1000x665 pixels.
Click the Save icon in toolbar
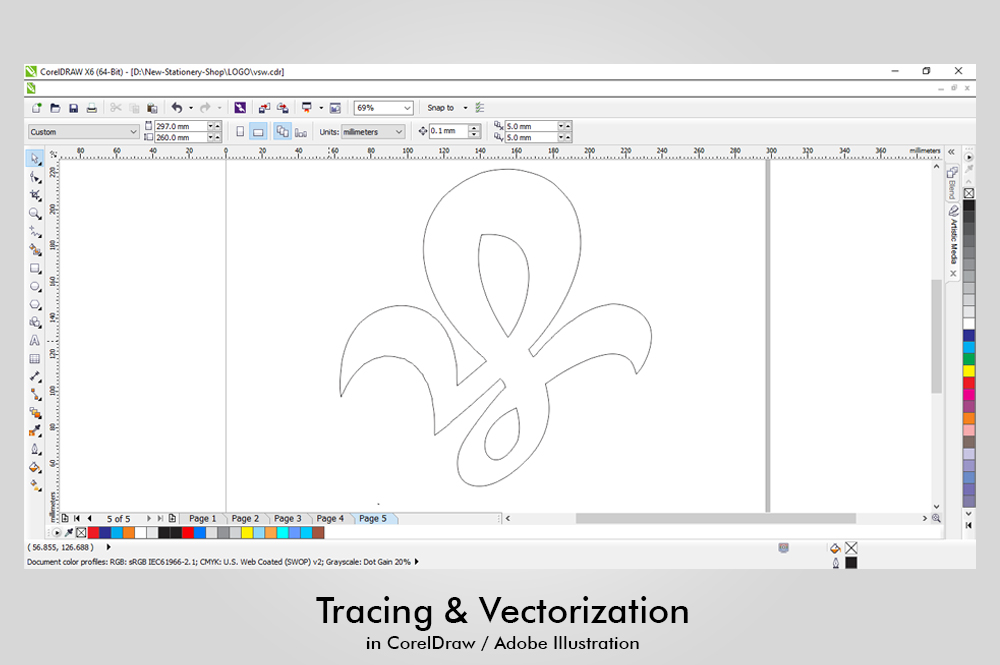[x=73, y=108]
